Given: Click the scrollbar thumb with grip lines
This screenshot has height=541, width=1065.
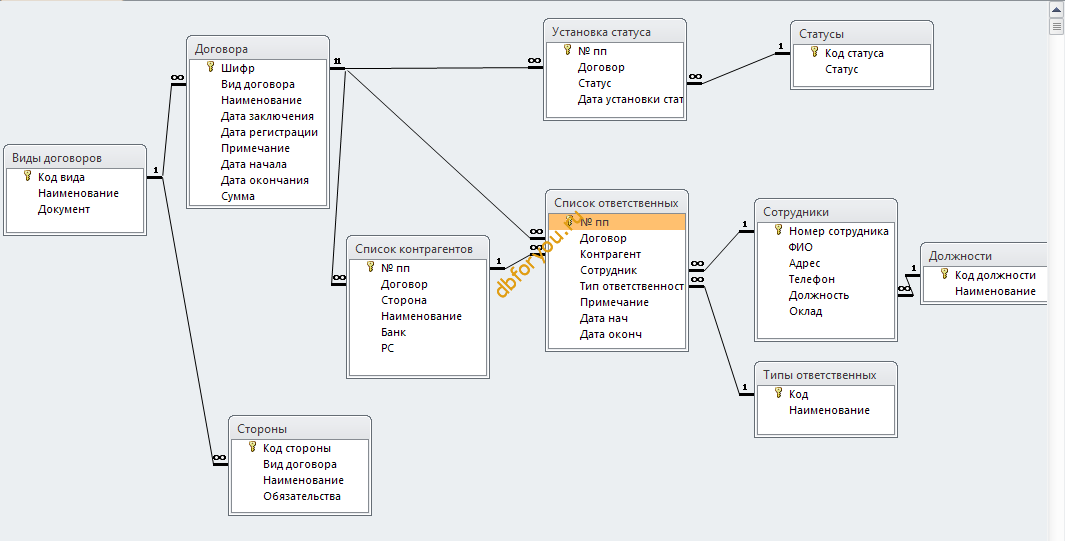Looking at the screenshot, I should pos(1057,26).
